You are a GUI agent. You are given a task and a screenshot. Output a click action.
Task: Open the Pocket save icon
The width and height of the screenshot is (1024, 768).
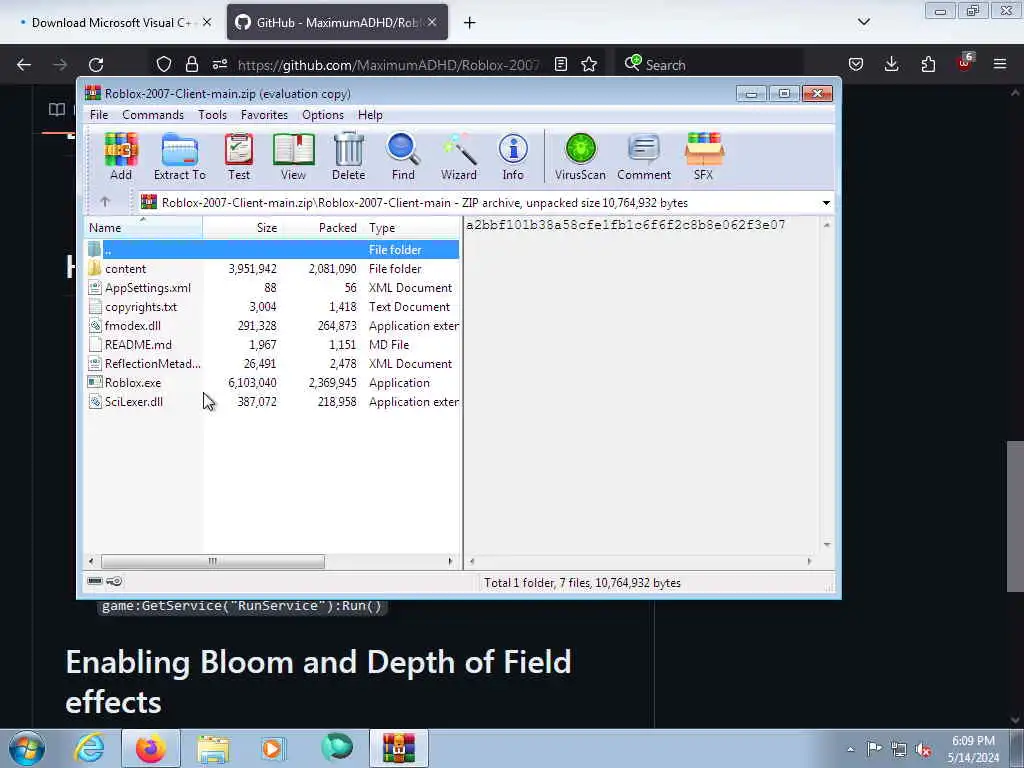click(x=856, y=64)
